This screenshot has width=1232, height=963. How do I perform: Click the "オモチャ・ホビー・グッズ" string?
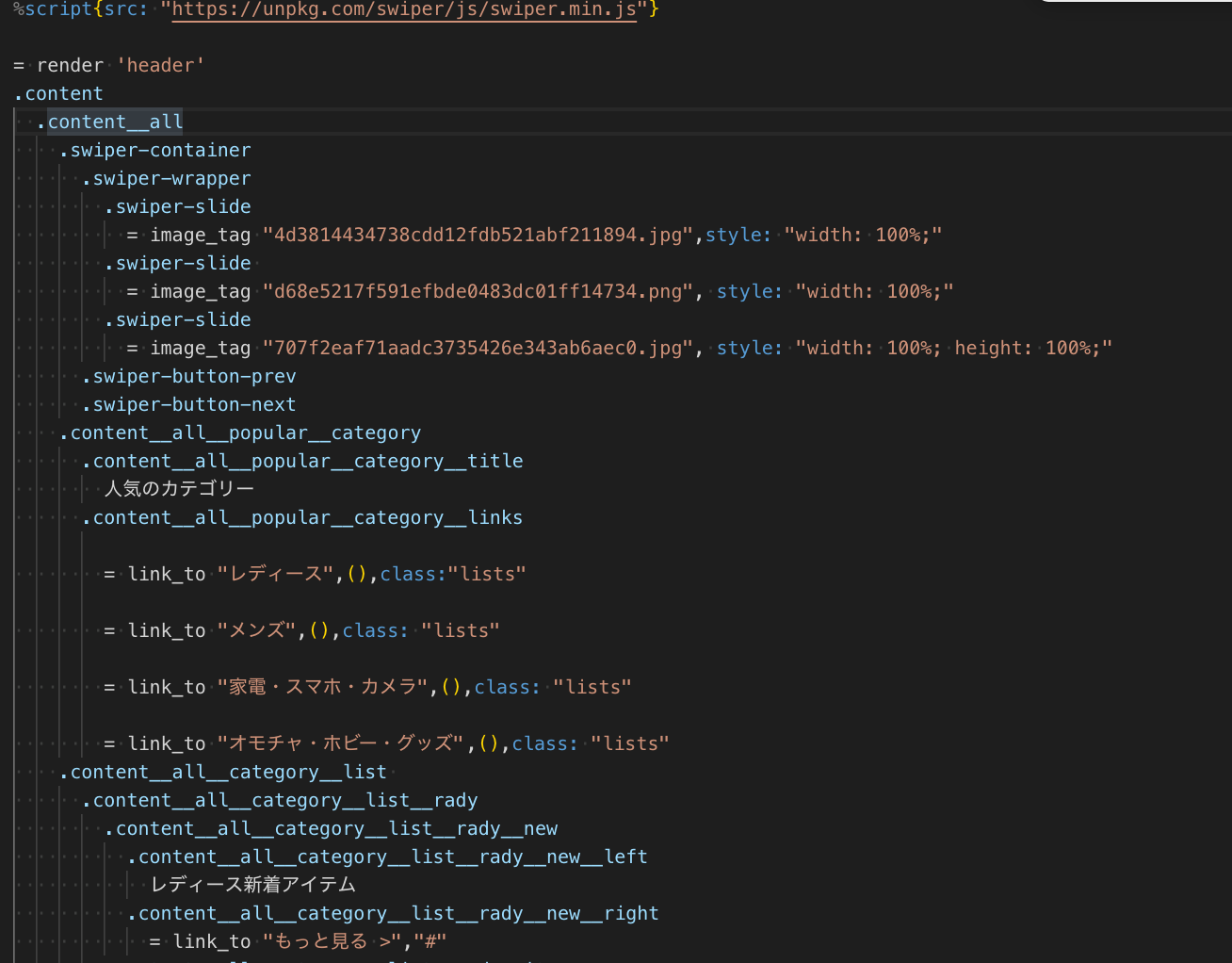(341, 743)
